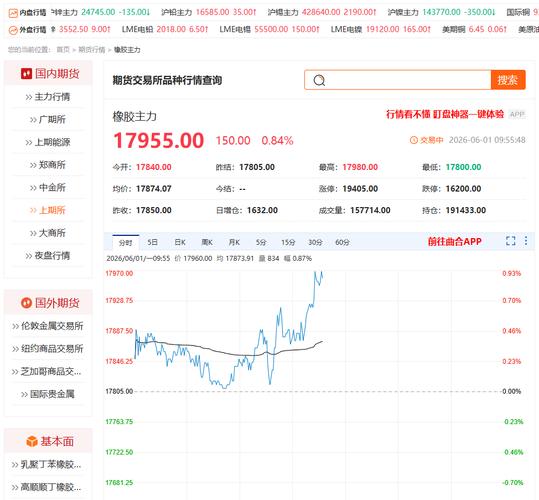539x500 pixels.
Task: Switch to the 5日 chart tab
Action: point(152,242)
